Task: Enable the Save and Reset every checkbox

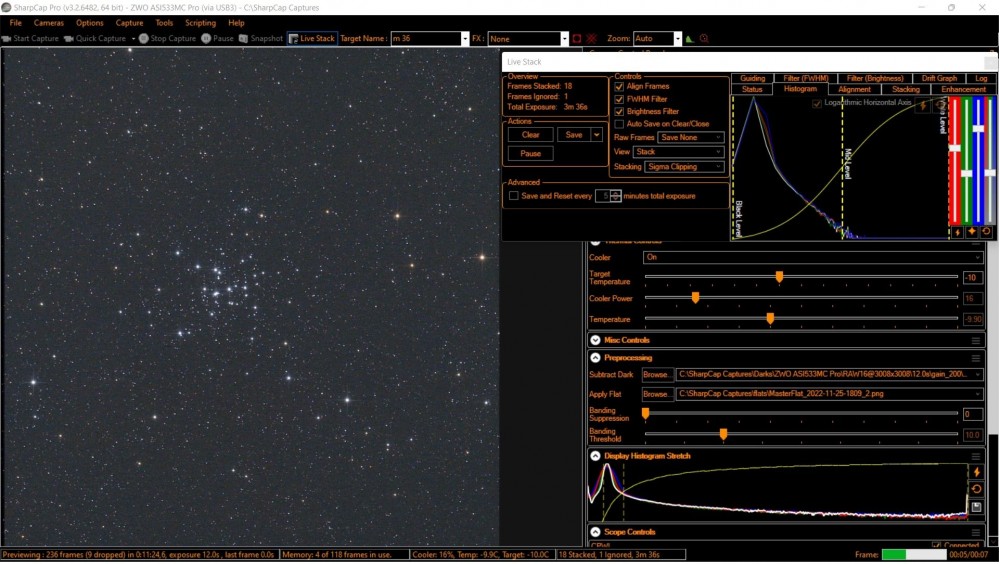Action: click(x=513, y=196)
